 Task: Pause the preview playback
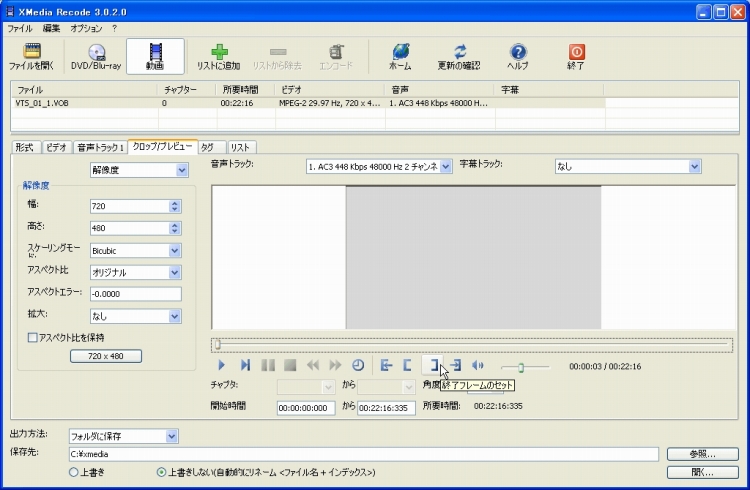(x=268, y=366)
